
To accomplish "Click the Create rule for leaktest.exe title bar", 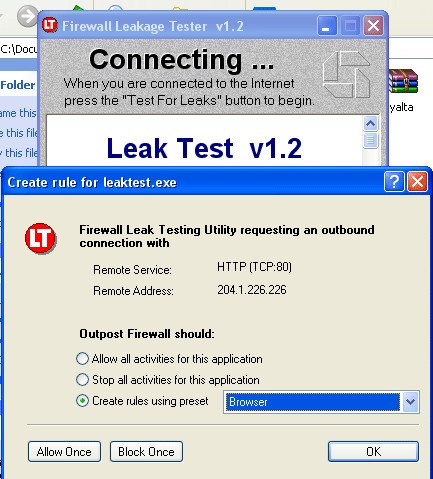I will 193,182.
